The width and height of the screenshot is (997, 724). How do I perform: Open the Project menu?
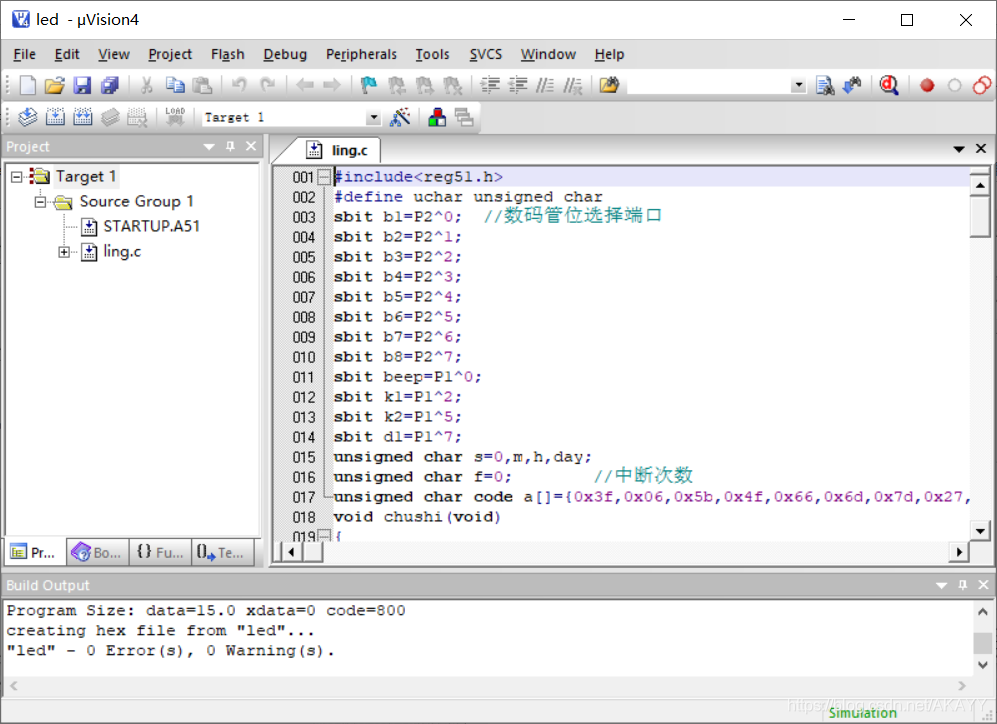tap(170, 55)
